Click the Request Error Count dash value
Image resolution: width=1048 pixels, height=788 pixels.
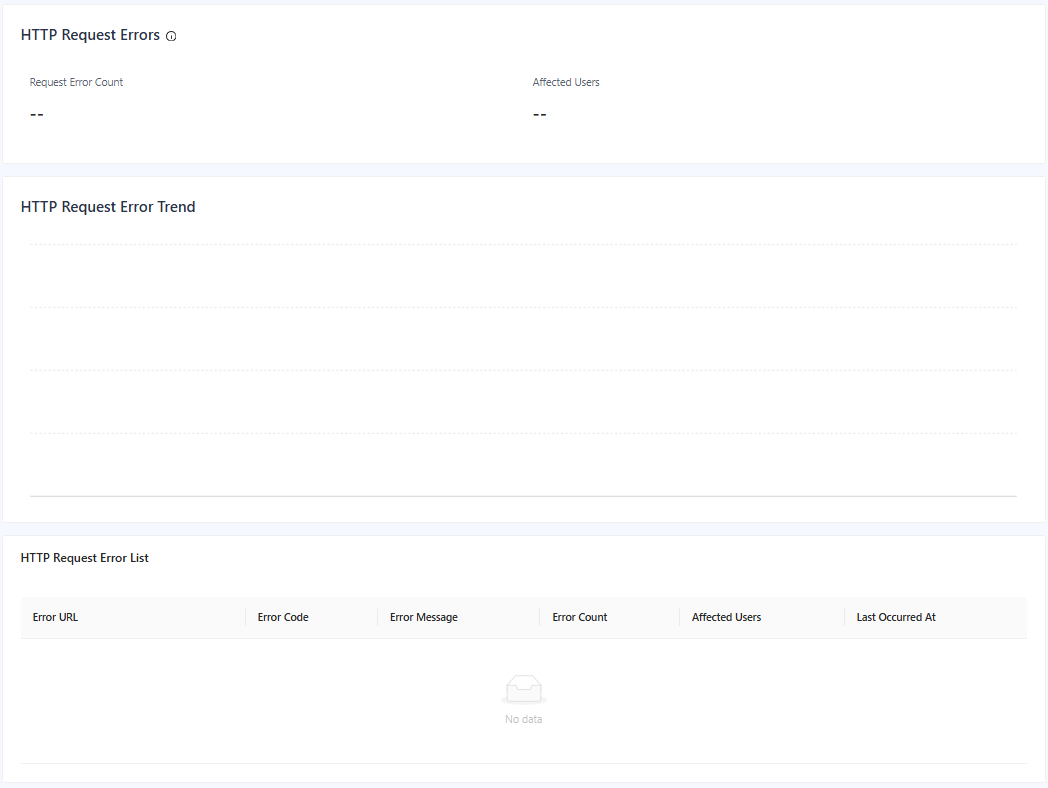(x=37, y=114)
